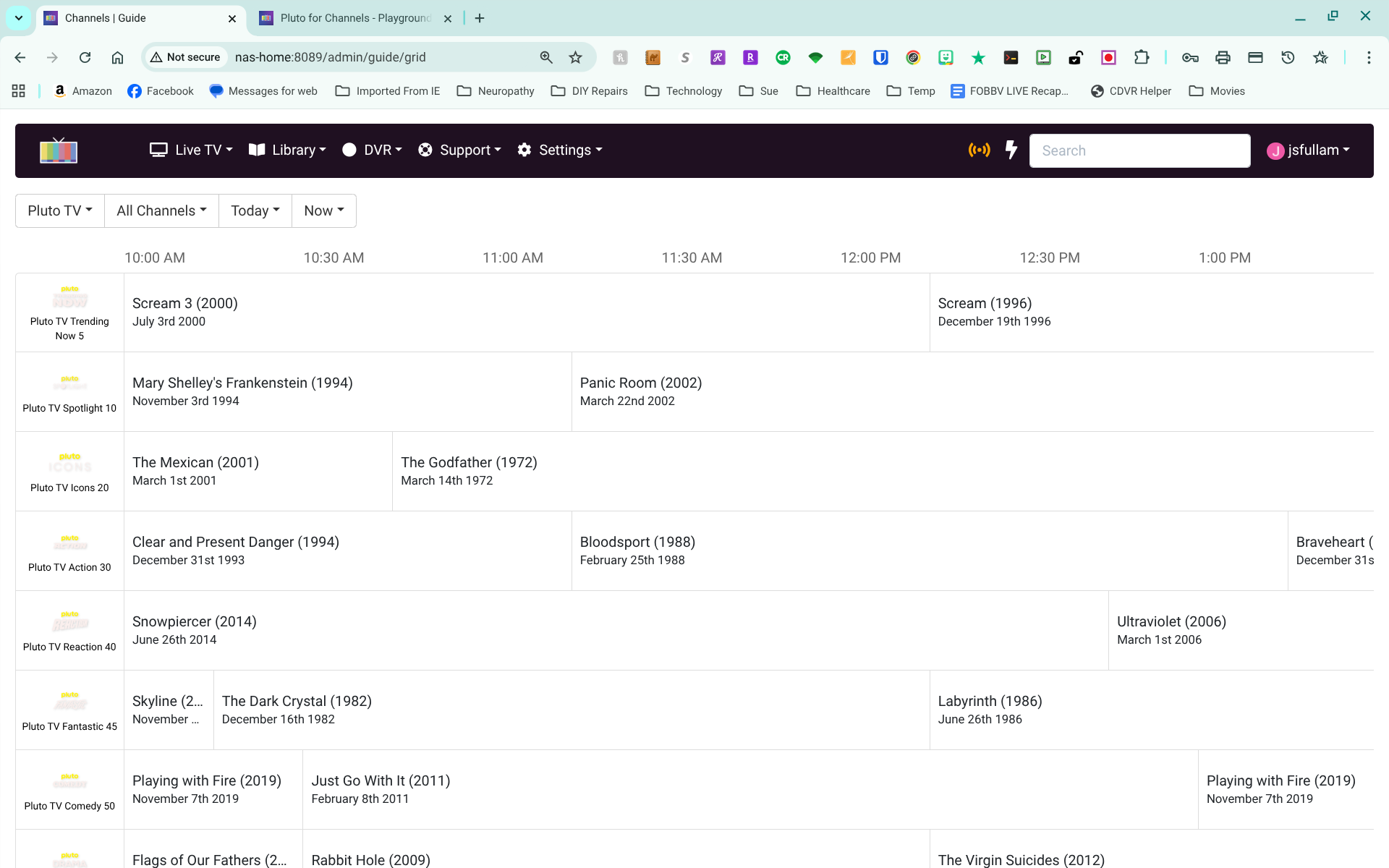The height and width of the screenshot is (868, 1389).
Task: Click the Channels TV logo icon
Action: coord(59,150)
